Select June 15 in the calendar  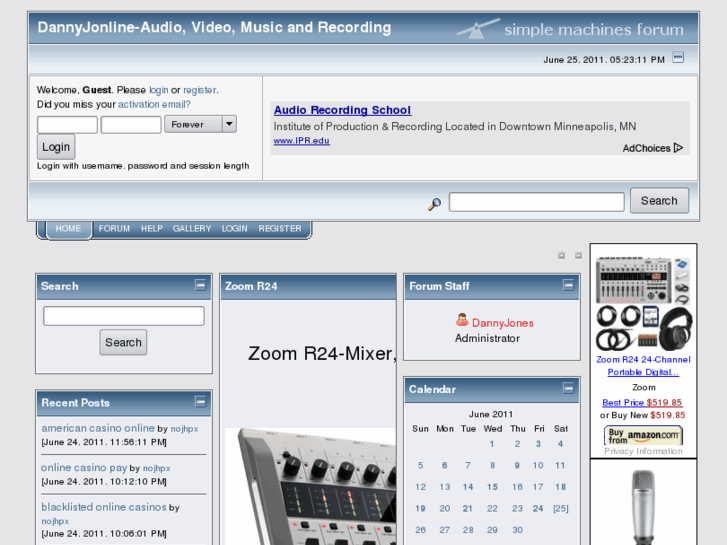tap(492, 487)
